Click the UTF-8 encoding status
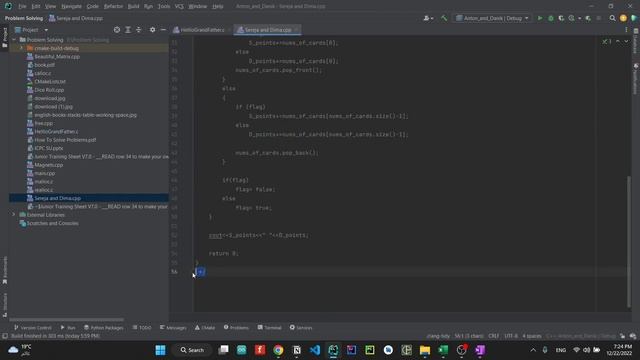The height and width of the screenshot is (360, 640). (x=511, y=336)
